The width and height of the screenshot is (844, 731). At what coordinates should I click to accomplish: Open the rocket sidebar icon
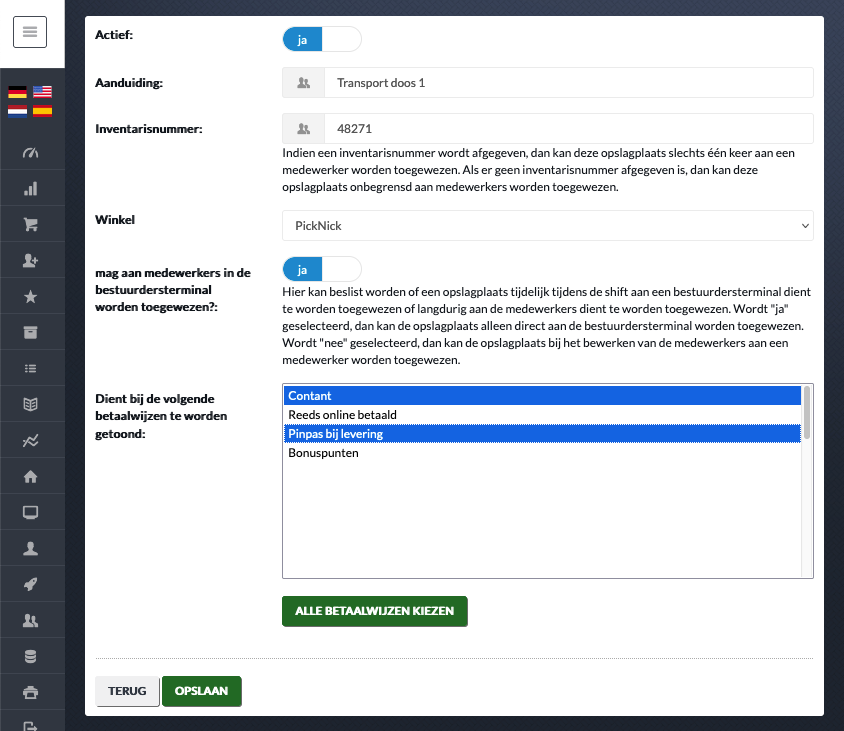point(31,584)
